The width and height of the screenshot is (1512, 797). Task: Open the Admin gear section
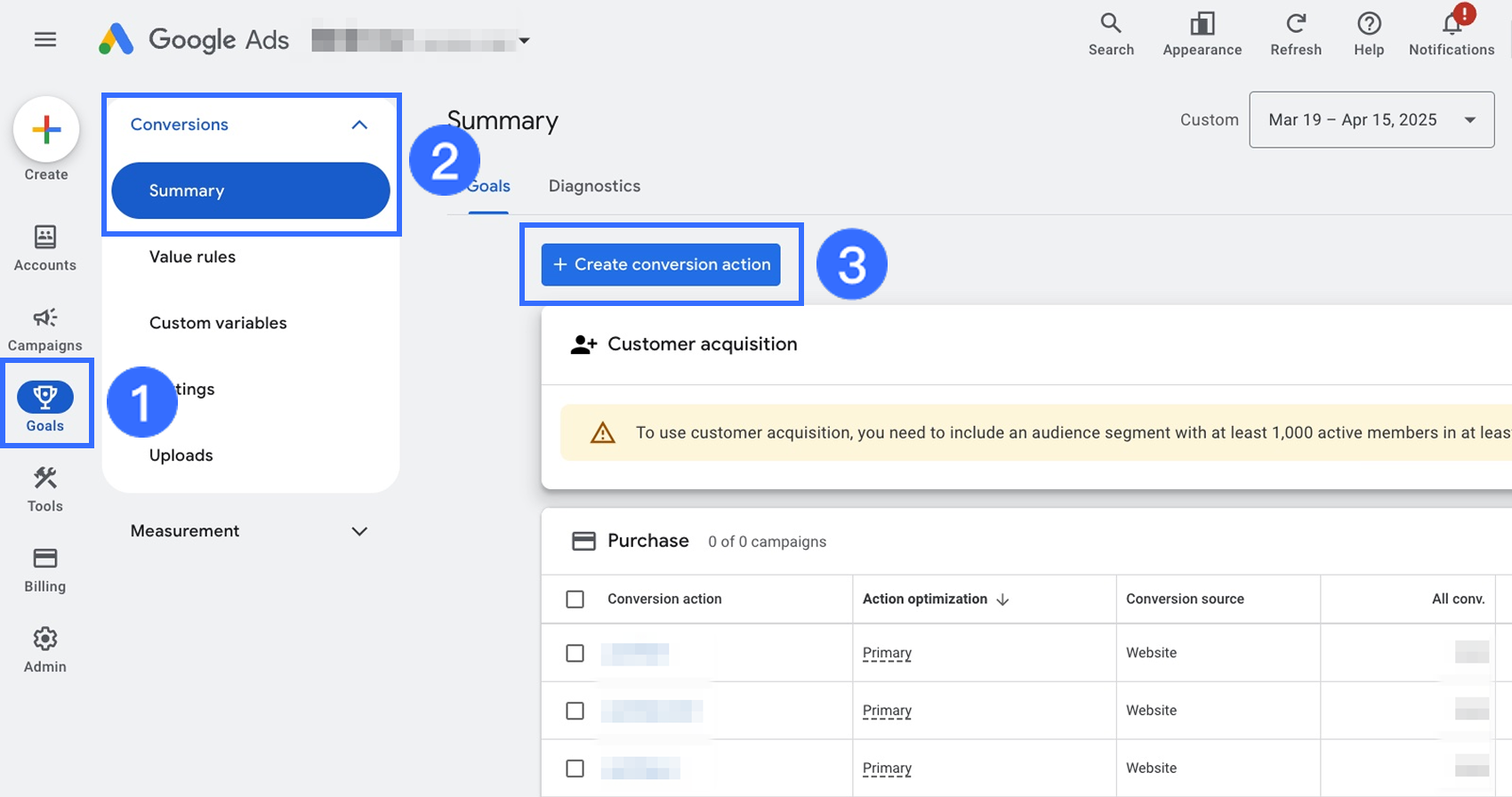pyautogui.click(x=45, y=649)
